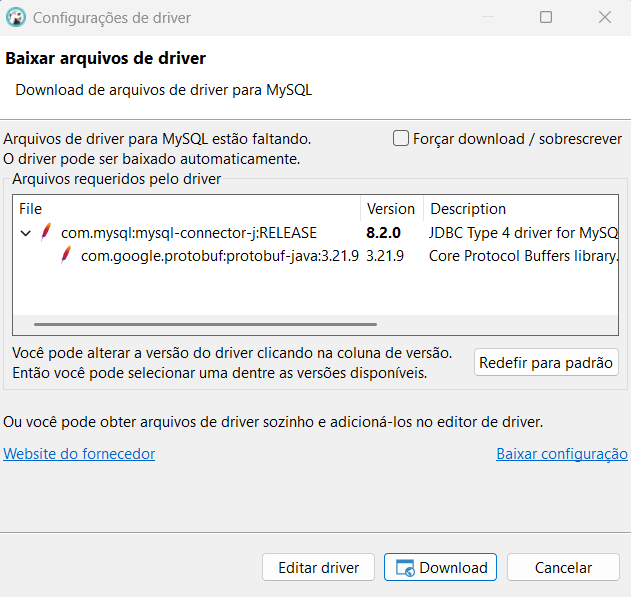Open the Website do fornecedor link
Image resolution: width=631 pixels, height=597 pixels.
79,454
